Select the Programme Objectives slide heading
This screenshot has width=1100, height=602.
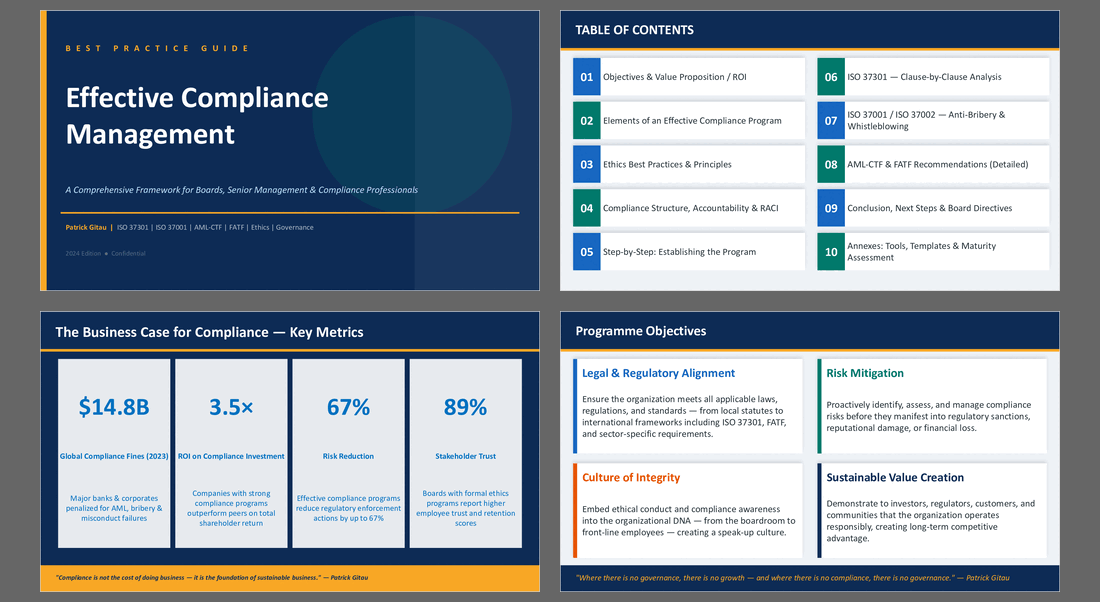click(x=640, y=331)
